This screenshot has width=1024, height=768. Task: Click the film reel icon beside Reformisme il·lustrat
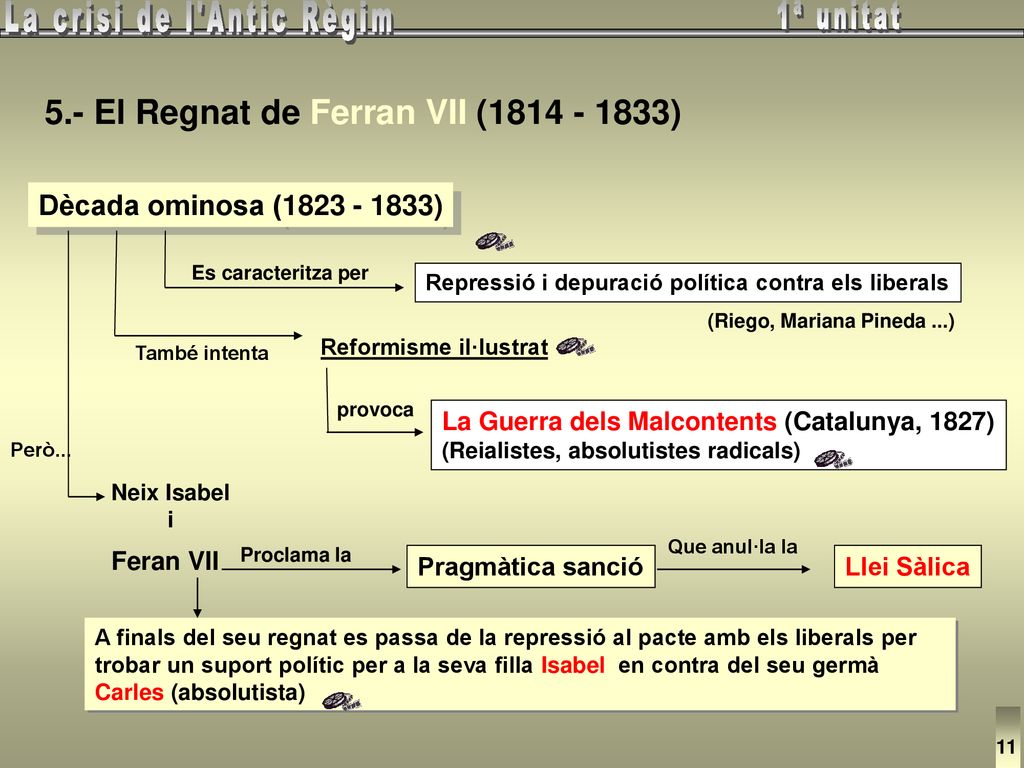coord(575,347)
